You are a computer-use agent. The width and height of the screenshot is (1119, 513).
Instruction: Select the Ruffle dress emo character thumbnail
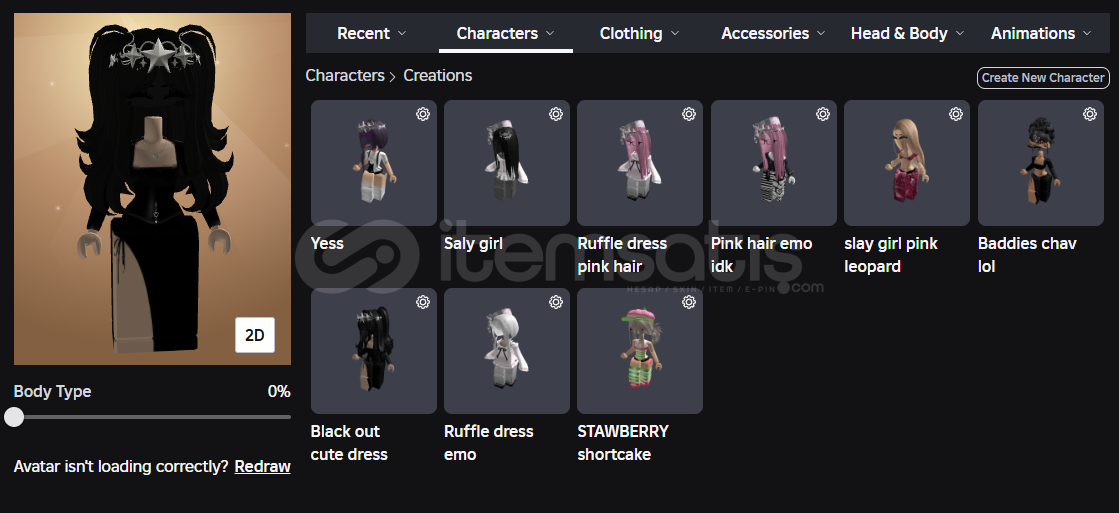point(507,351)
